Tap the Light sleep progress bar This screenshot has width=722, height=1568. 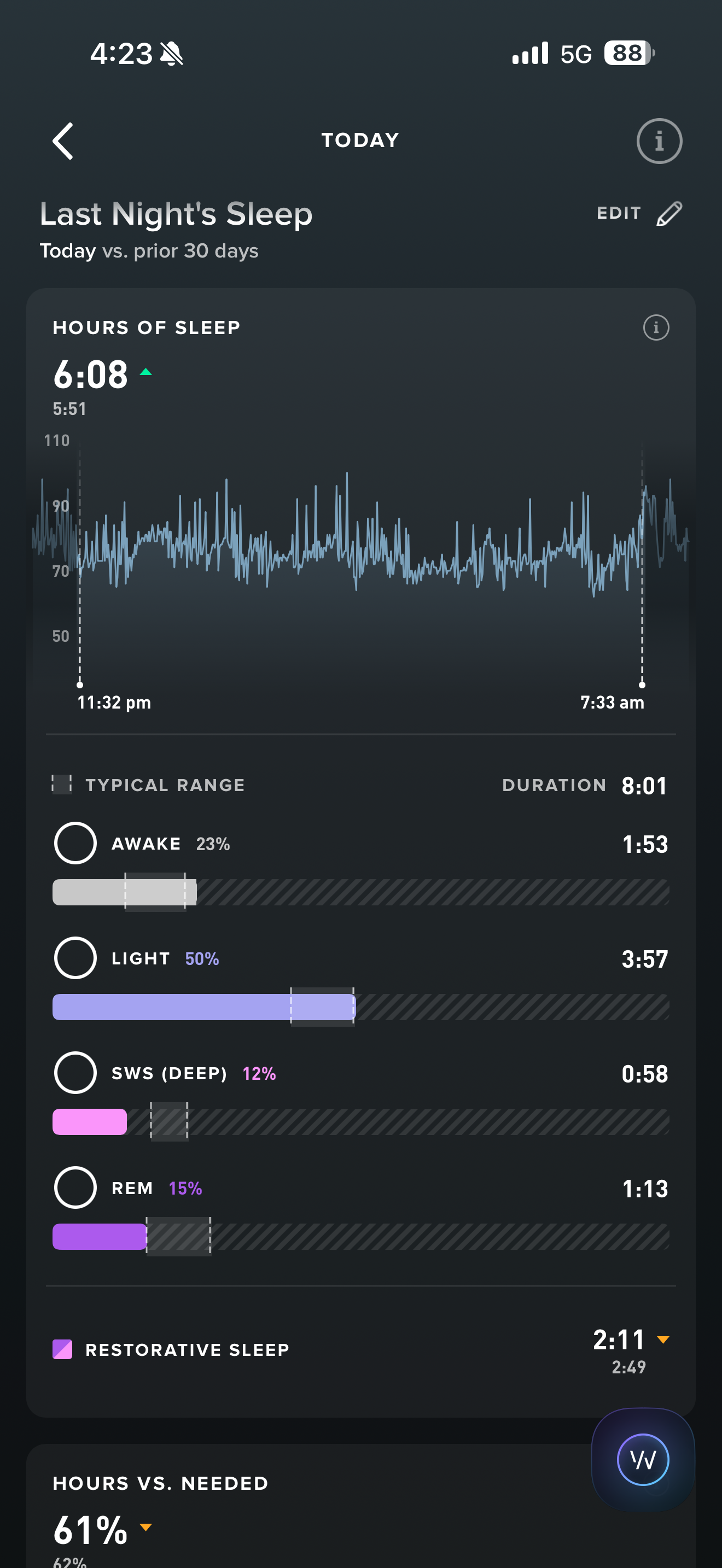point(203,1007)
